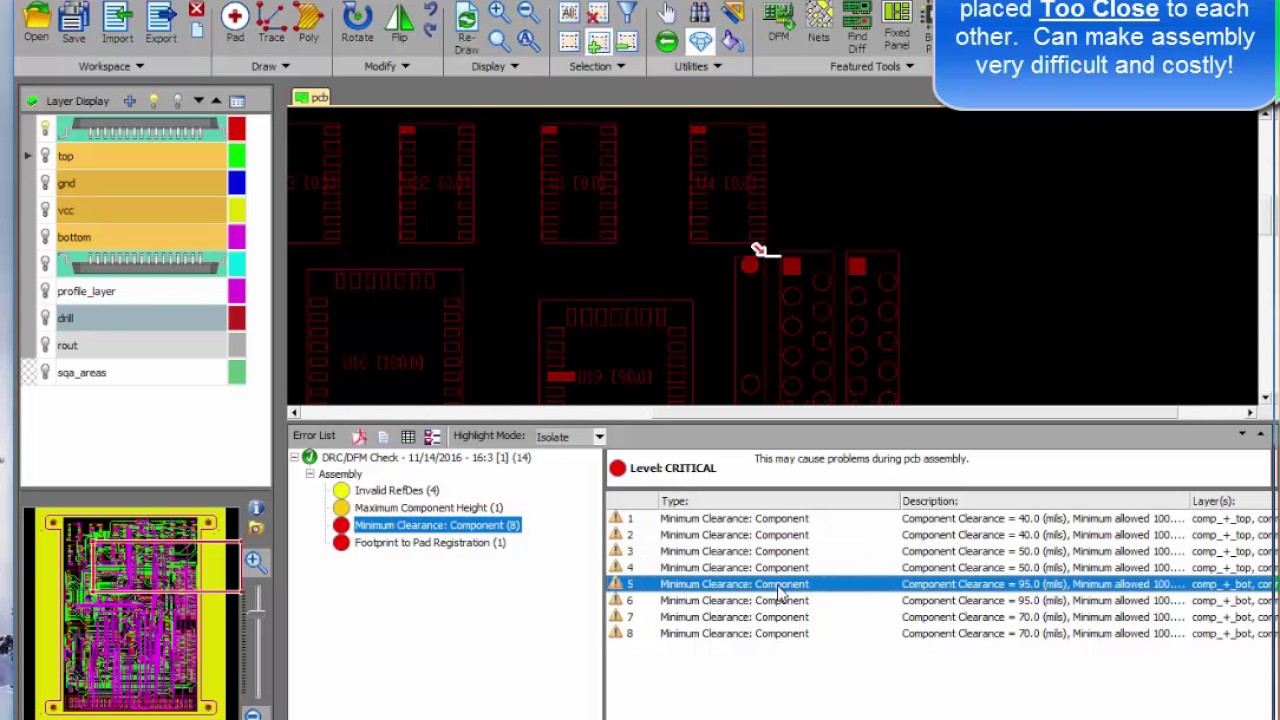1280x720 pixels.
Task: Click the yellow color swatch of vcc layer
Action: click(236, 210)
